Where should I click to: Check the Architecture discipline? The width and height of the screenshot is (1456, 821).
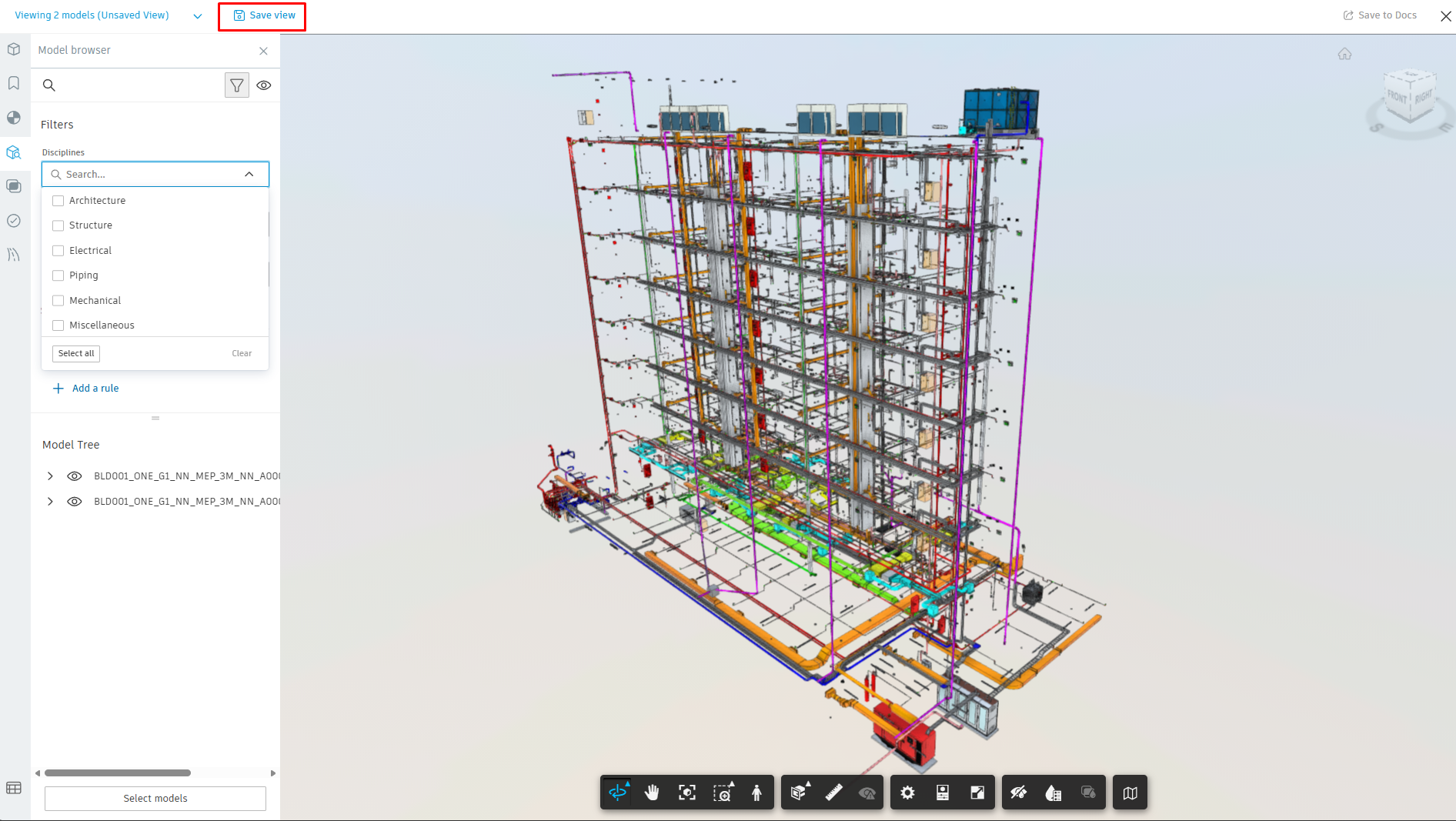[58, 201]
